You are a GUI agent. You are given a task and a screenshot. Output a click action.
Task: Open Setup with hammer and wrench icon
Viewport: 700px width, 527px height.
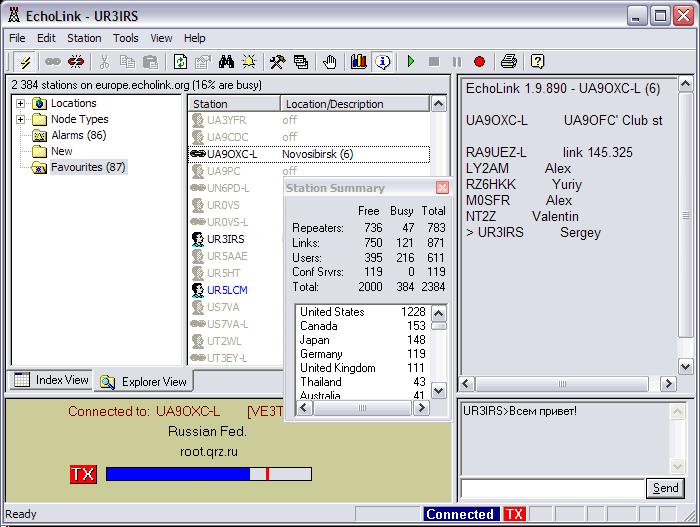(x=278, y=62)
